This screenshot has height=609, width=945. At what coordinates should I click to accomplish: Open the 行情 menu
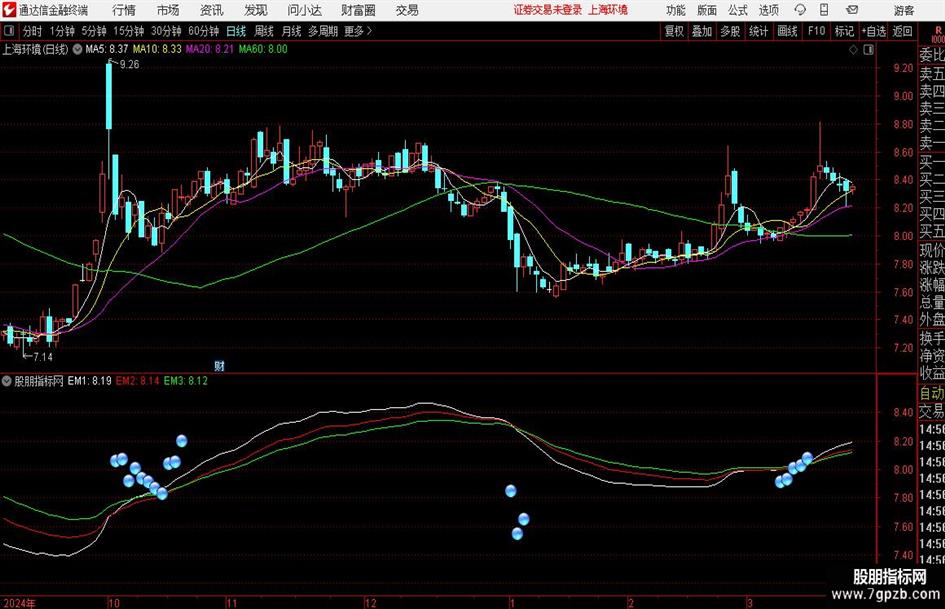[x=124, y=10]
